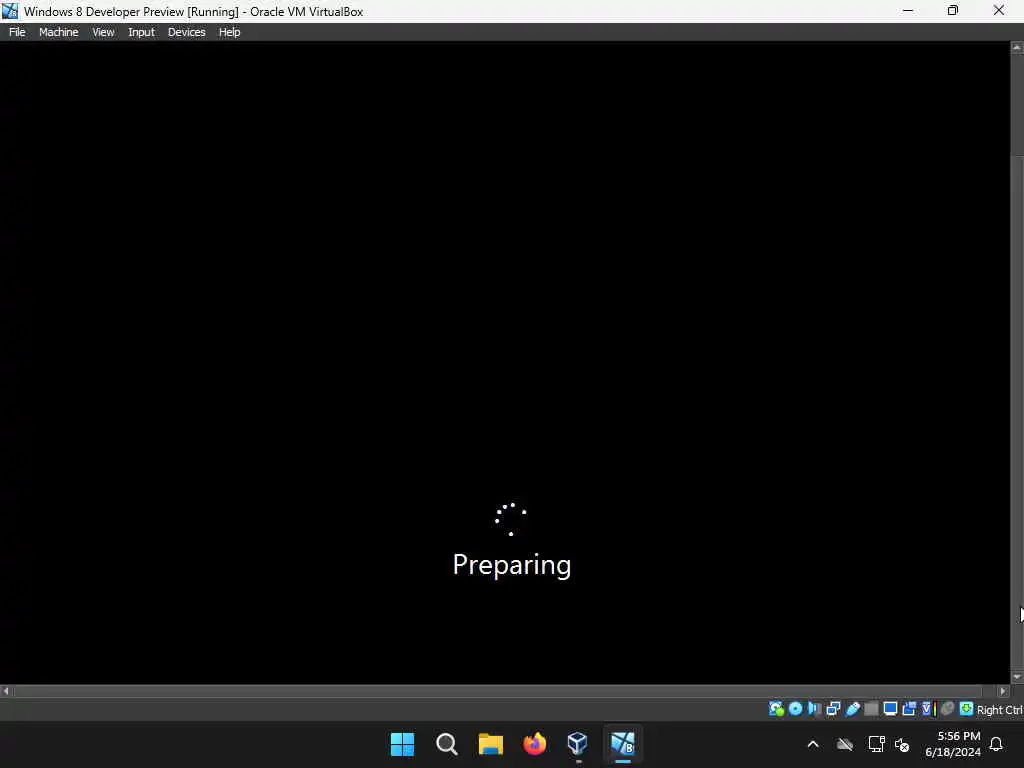Click the recording status icon
The width and height of the screenshot is (1024, 768).
(909, 709)
